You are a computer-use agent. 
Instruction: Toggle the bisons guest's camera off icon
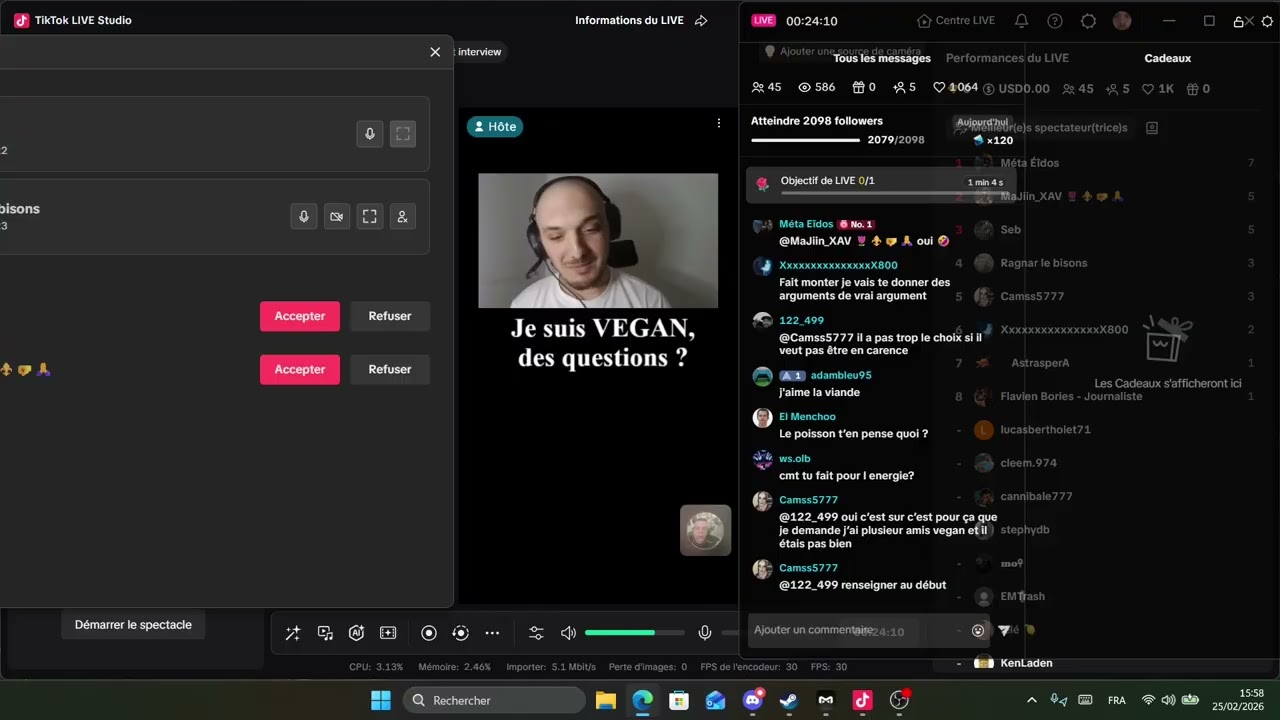337,216
